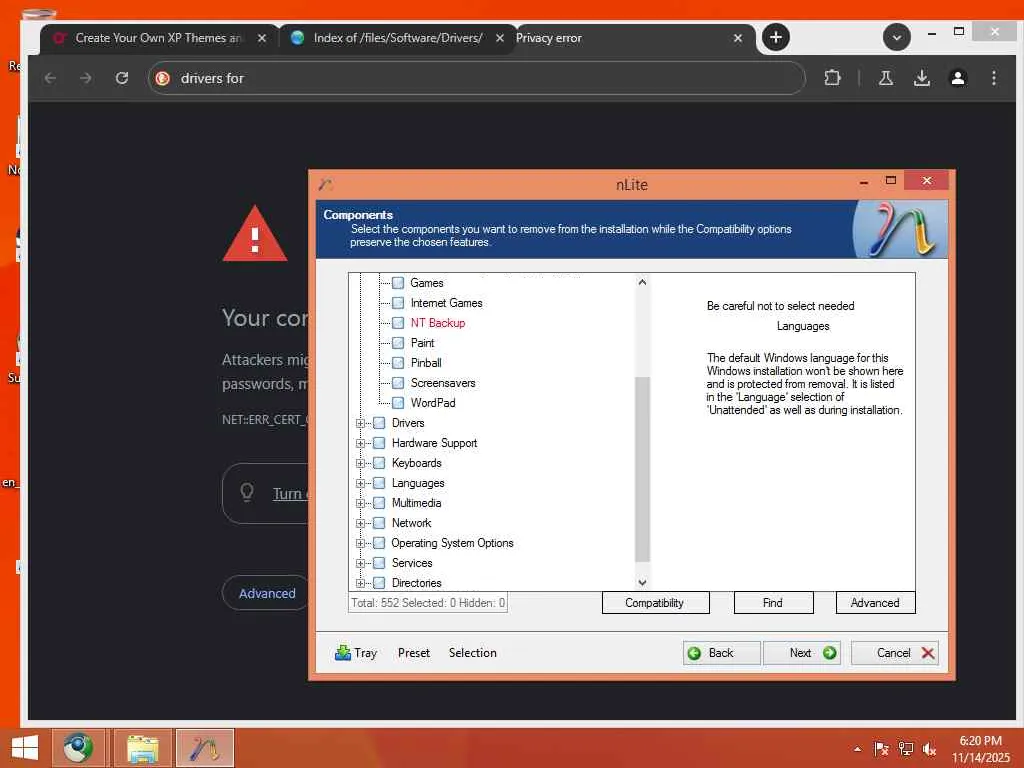Click component list scroll up arrow
Screen dimensions: 1024x768
[x=642, y=282]
